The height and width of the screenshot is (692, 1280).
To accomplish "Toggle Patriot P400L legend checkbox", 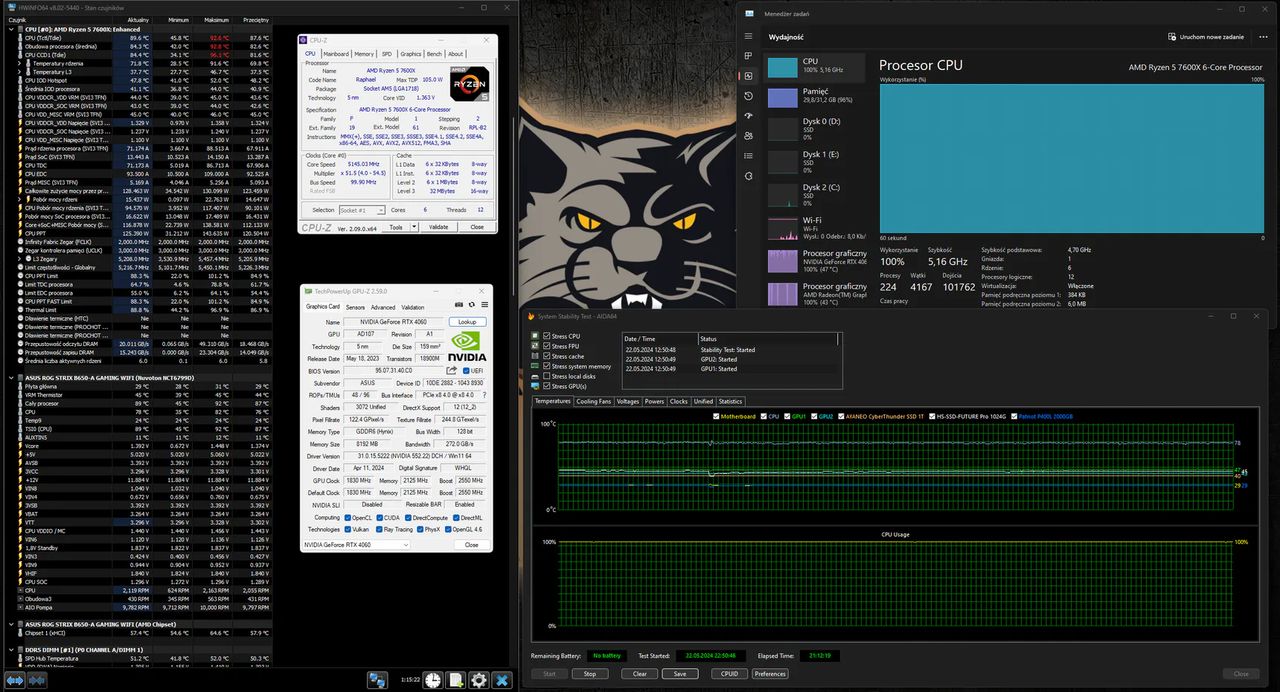I will coord(1014,416).
